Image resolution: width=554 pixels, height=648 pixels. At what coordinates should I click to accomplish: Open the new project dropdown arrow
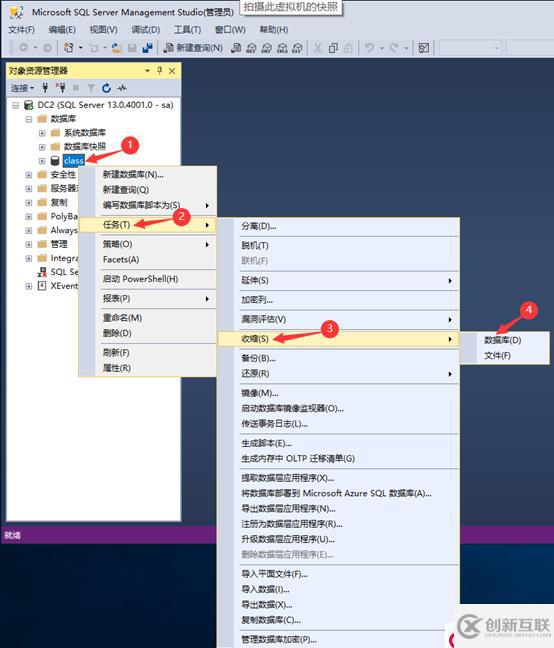[x=80, y=48]
